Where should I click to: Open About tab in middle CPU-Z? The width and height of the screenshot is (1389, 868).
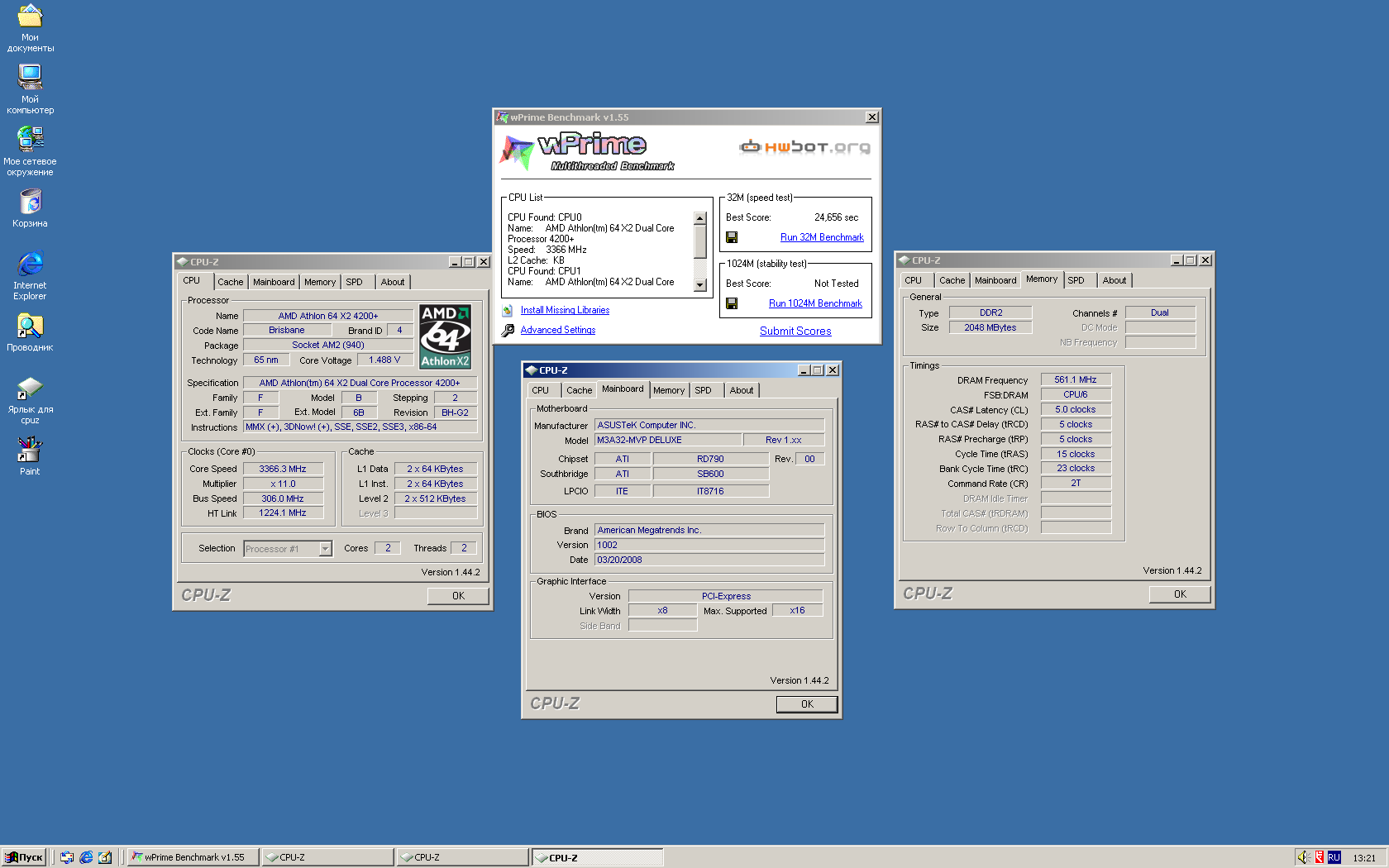point(742,390)
